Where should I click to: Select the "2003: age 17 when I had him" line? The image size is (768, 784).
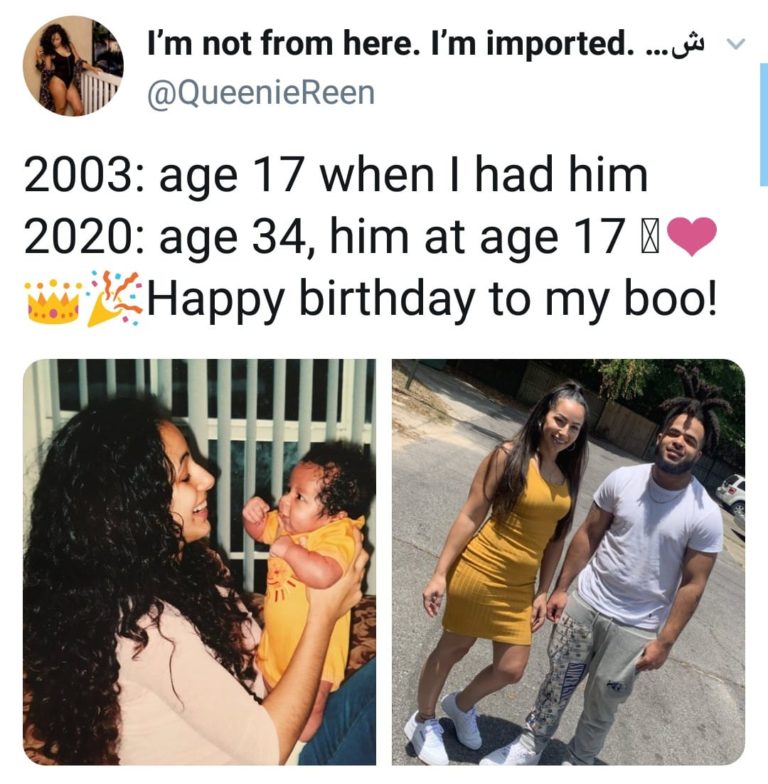336,175
